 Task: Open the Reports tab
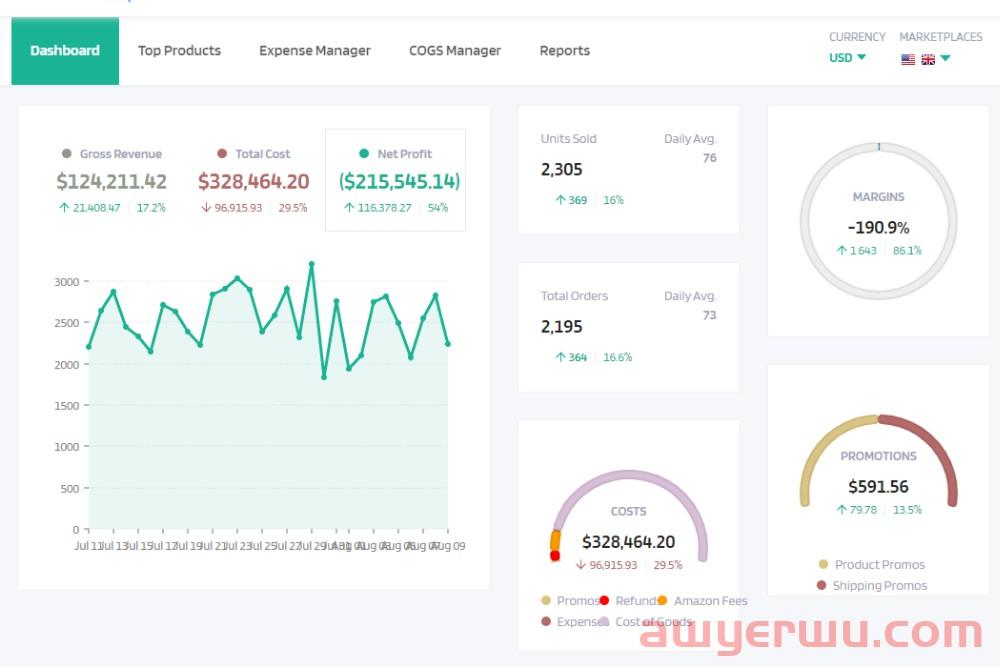[564, 51]
